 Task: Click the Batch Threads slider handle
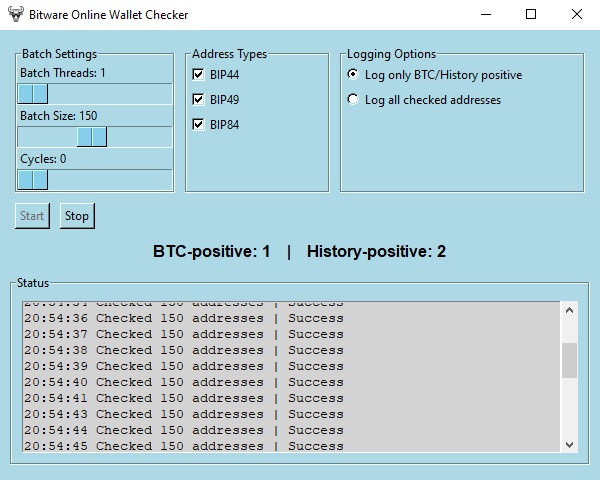tap(33, 94)
